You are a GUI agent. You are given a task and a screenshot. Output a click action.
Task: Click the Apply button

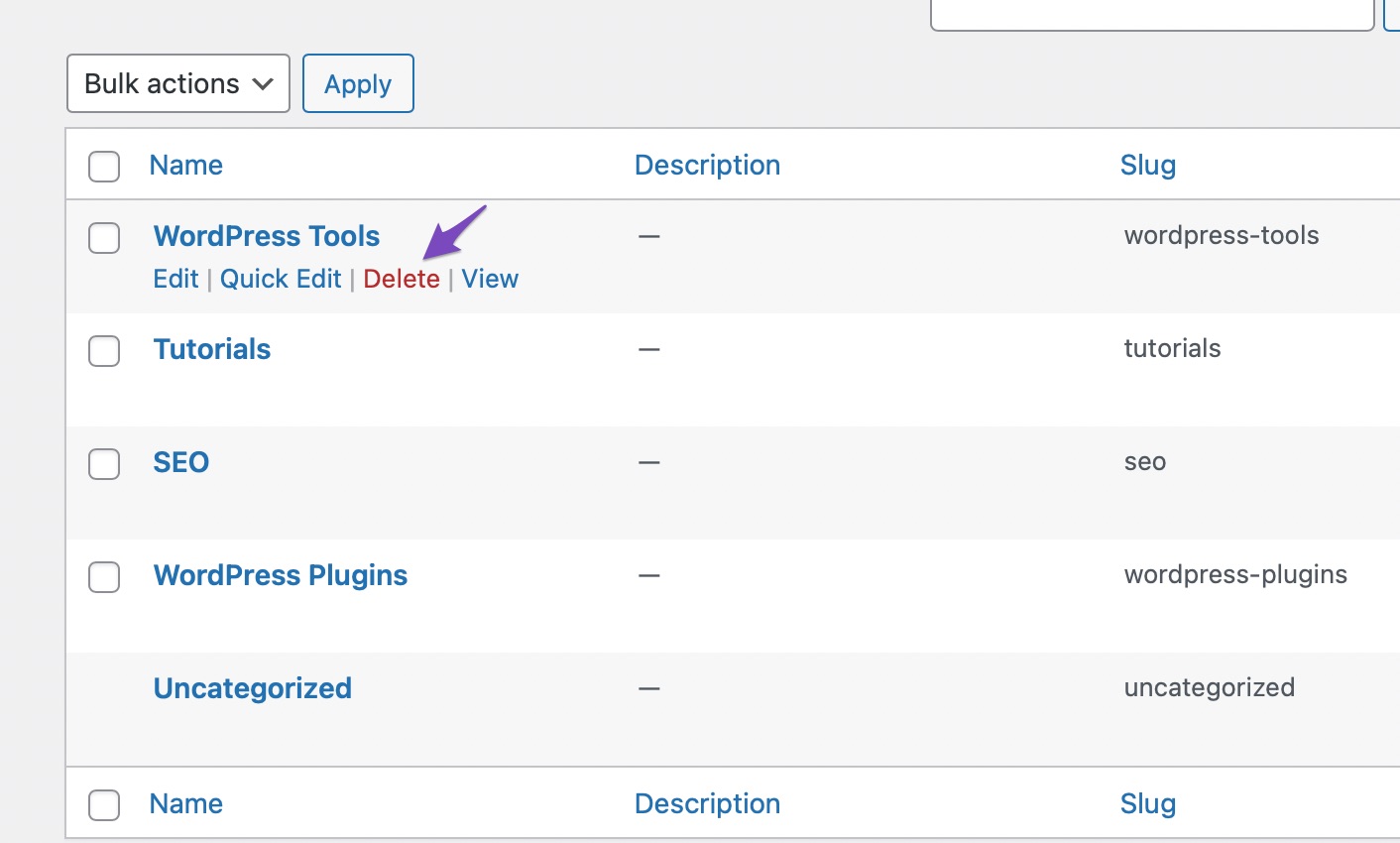pyautogui.click(x=358, y=83)
